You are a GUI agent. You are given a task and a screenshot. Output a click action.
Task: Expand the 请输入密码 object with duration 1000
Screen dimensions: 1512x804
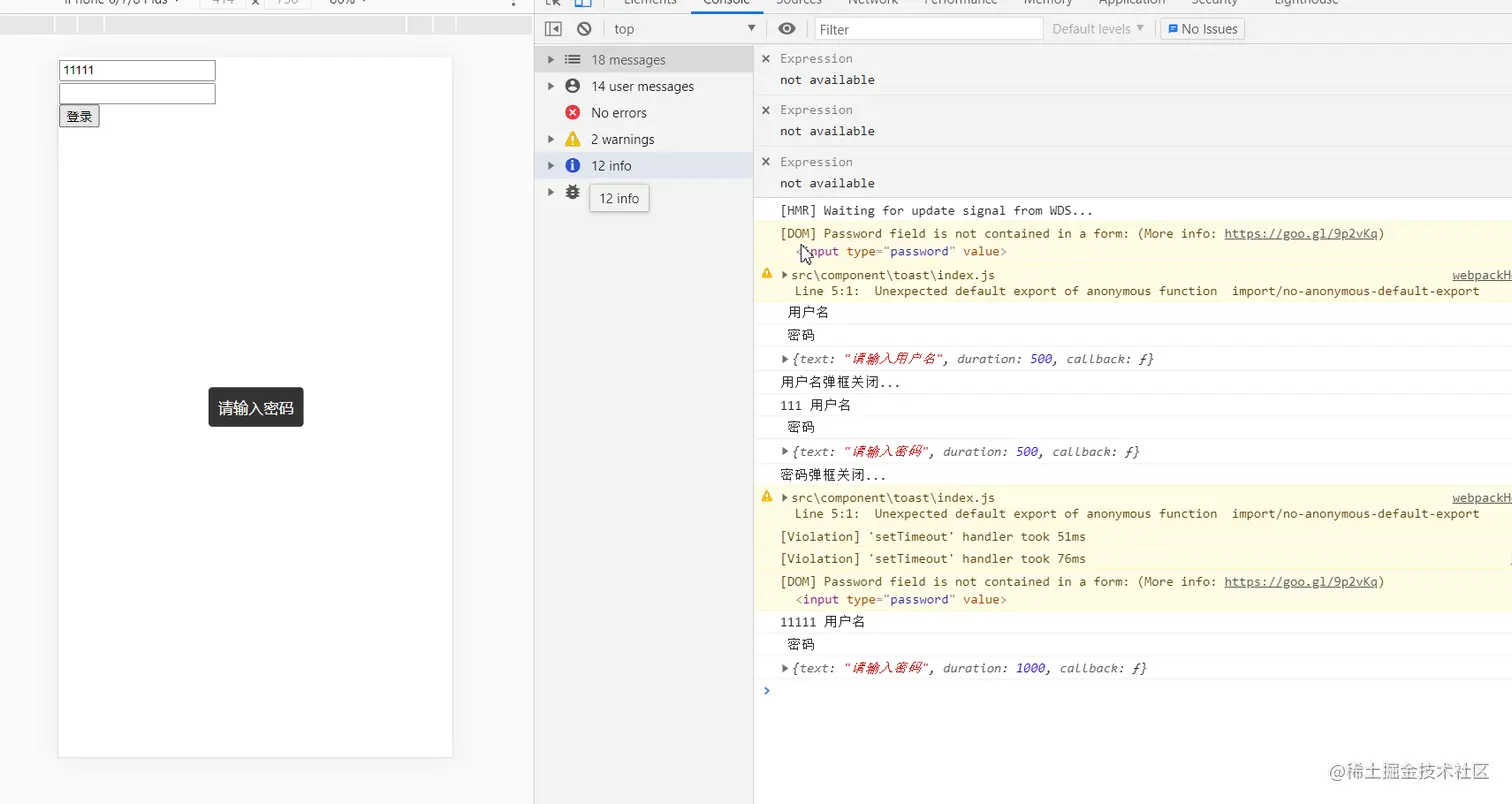(x=785, y=668)
